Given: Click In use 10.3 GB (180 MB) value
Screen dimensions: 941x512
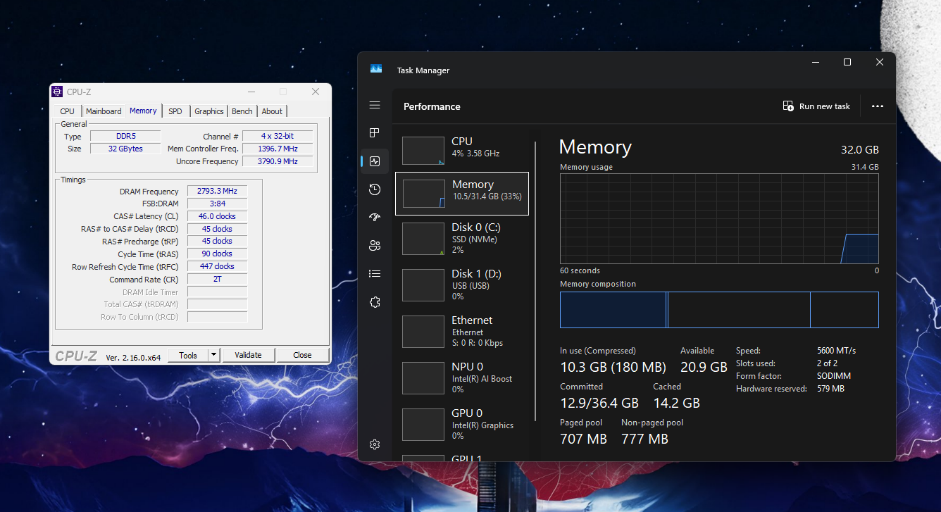Looking at the screenshot, I should tap(613, 367).
